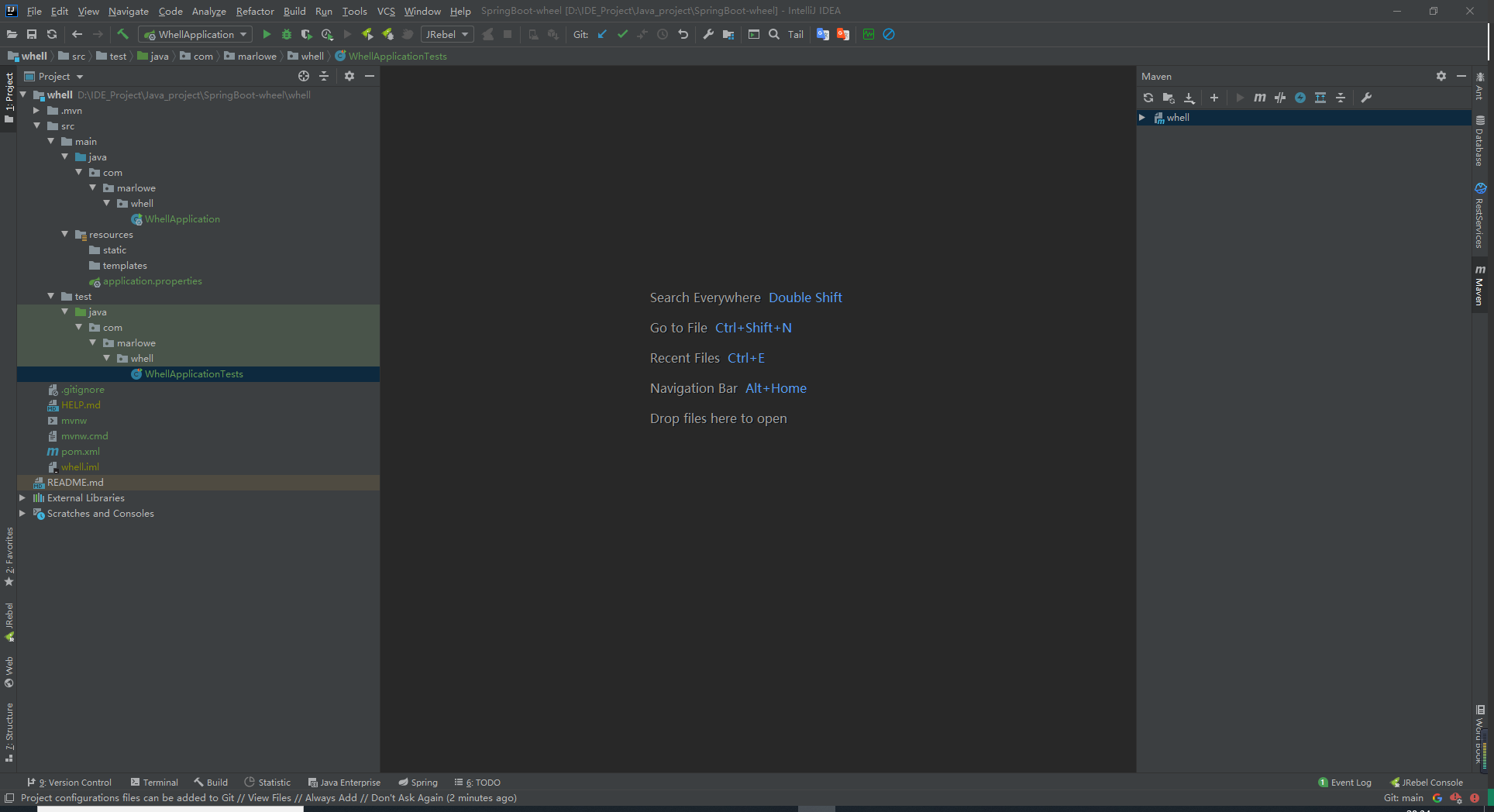This screenshot has height=812, width=1494.
Task: Commit changes with the green checkmark
Action: [x=622, y=34]
